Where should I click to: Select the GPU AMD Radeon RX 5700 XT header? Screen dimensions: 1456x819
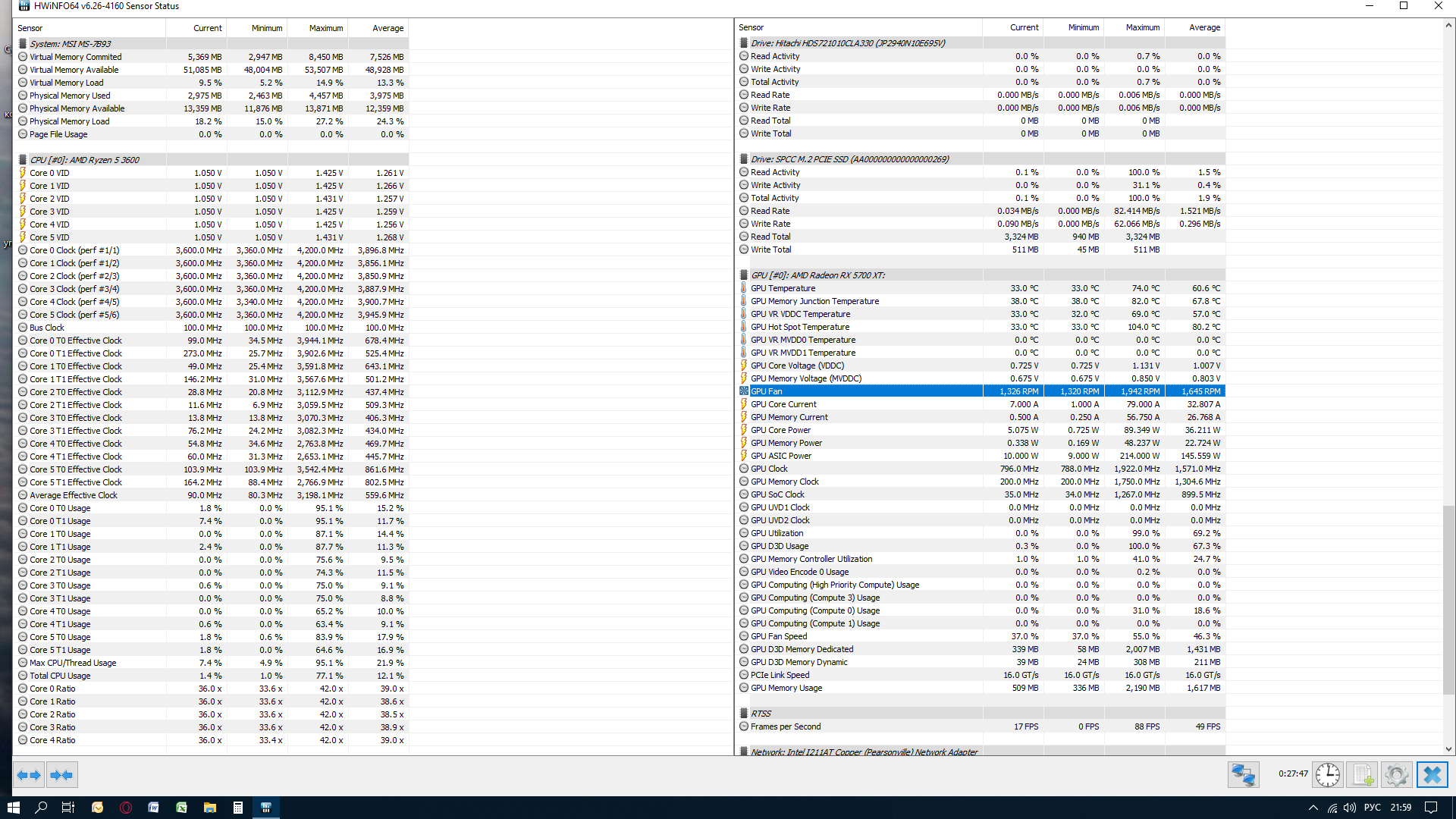[x=817, y=275]
